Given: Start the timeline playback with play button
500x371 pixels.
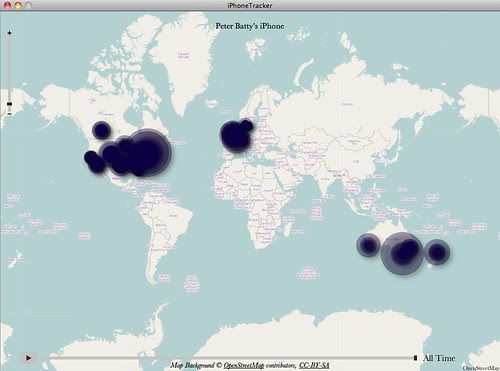Looking at the screenshot, I should pyautogui.click(x=29, y=358).
